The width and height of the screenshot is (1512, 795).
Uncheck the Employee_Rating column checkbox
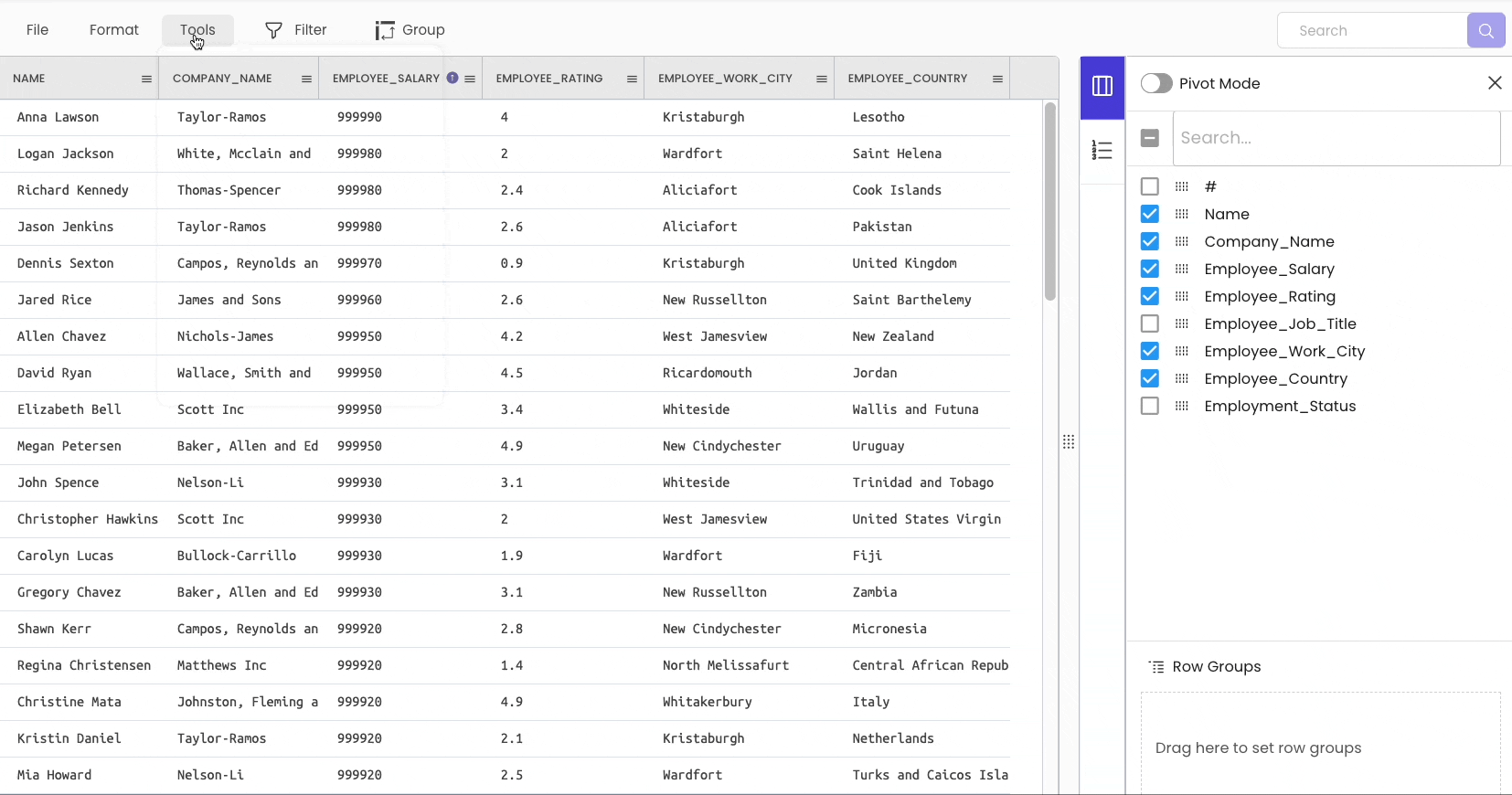pos(1150,296)
